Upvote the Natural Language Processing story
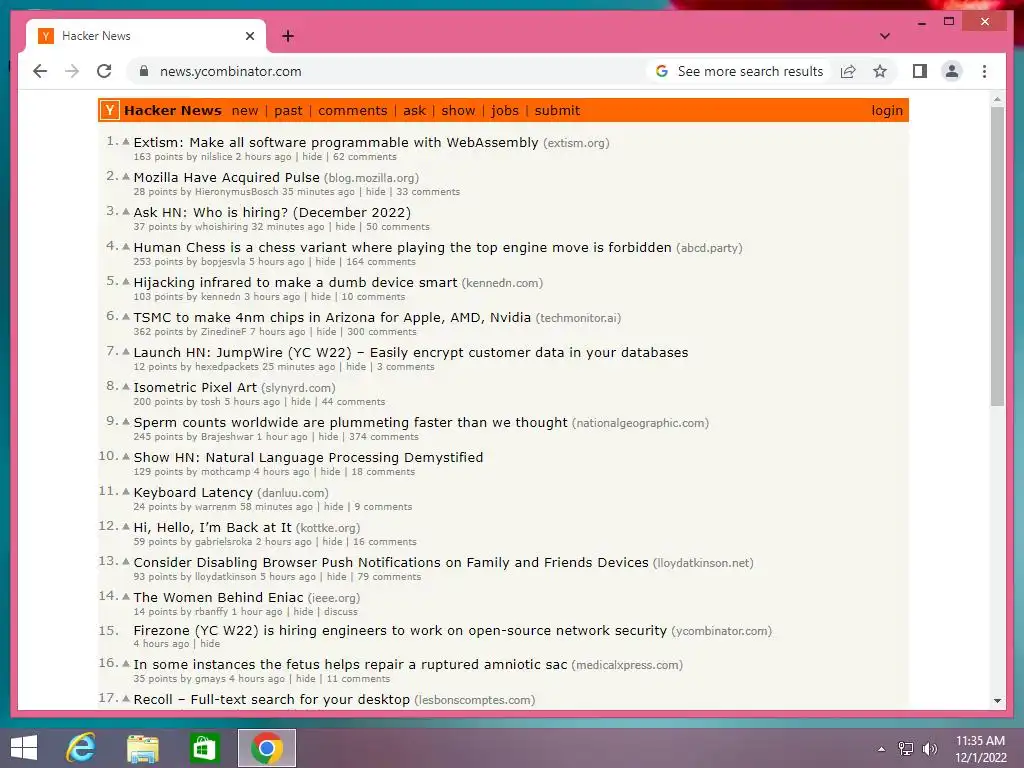This screenshot has height=768, width=1024. coord(126,456)
